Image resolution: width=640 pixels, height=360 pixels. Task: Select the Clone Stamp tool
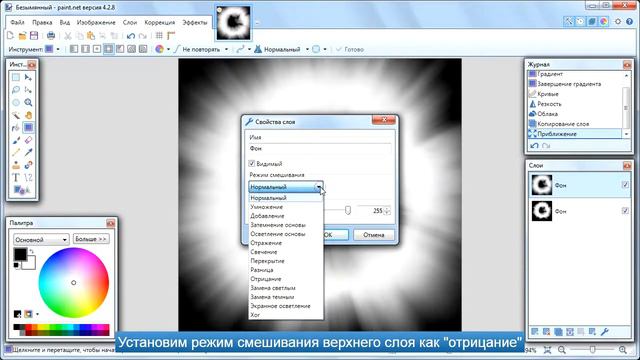[16, 165]
